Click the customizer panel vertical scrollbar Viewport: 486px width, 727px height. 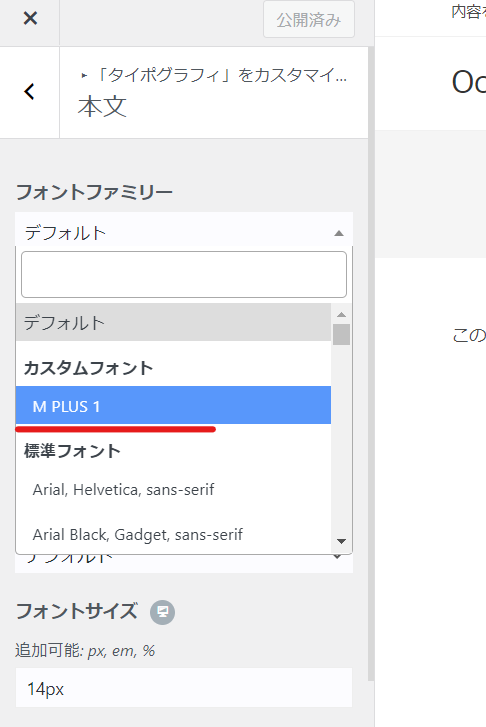(371, 364)
